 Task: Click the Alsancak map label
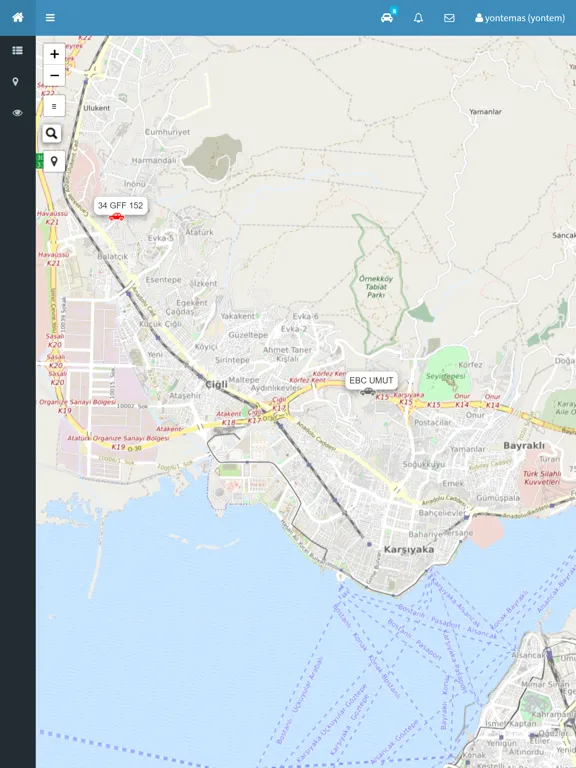click(528, 655)
